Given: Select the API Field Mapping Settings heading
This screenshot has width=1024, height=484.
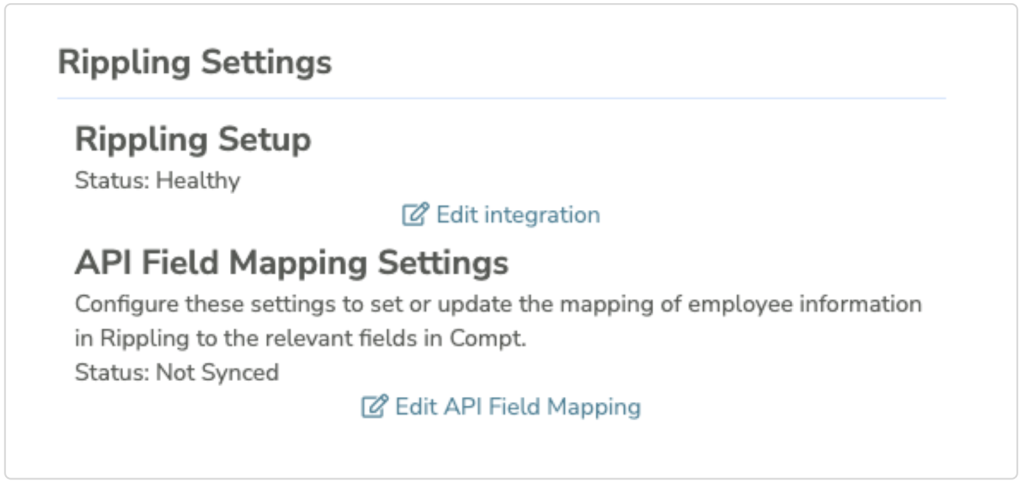Looking at the screenshot, I should [292, 263].
